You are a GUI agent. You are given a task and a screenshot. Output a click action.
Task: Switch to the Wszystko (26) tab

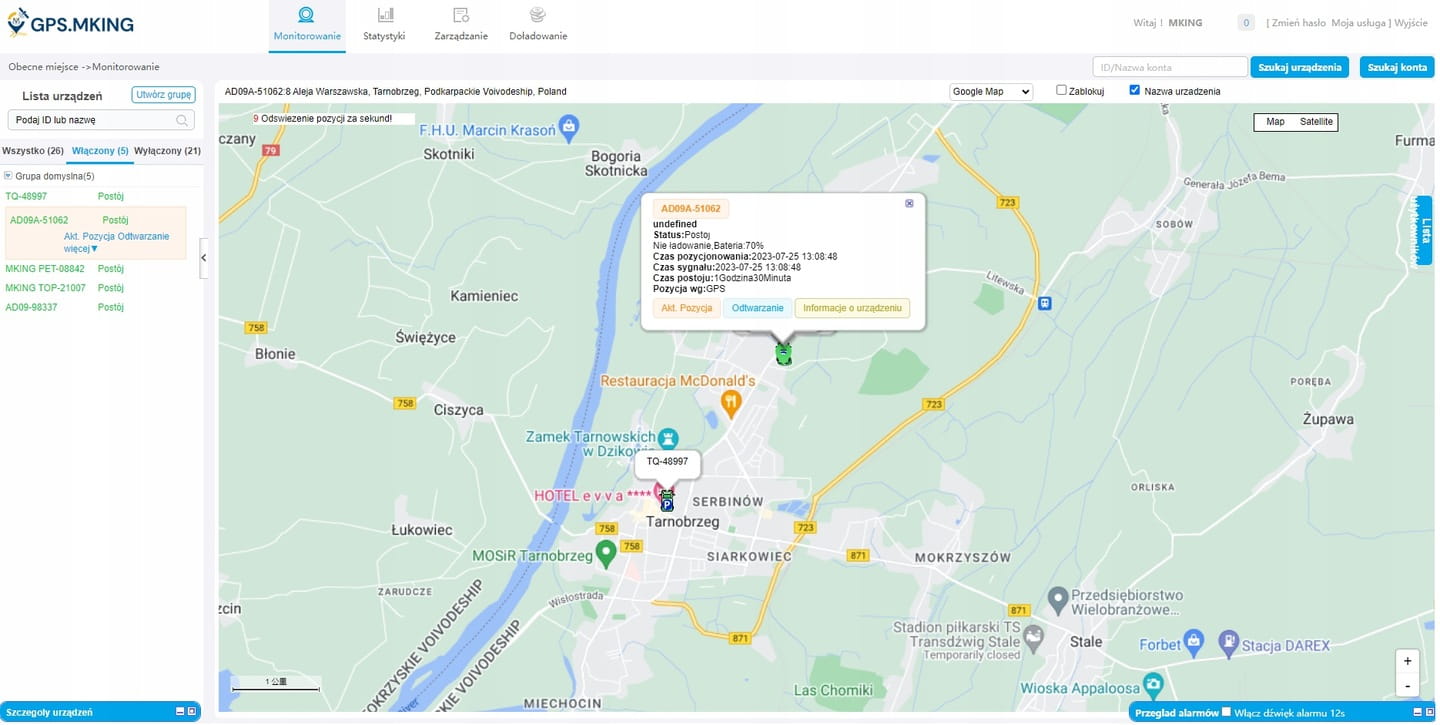point(33,151)
